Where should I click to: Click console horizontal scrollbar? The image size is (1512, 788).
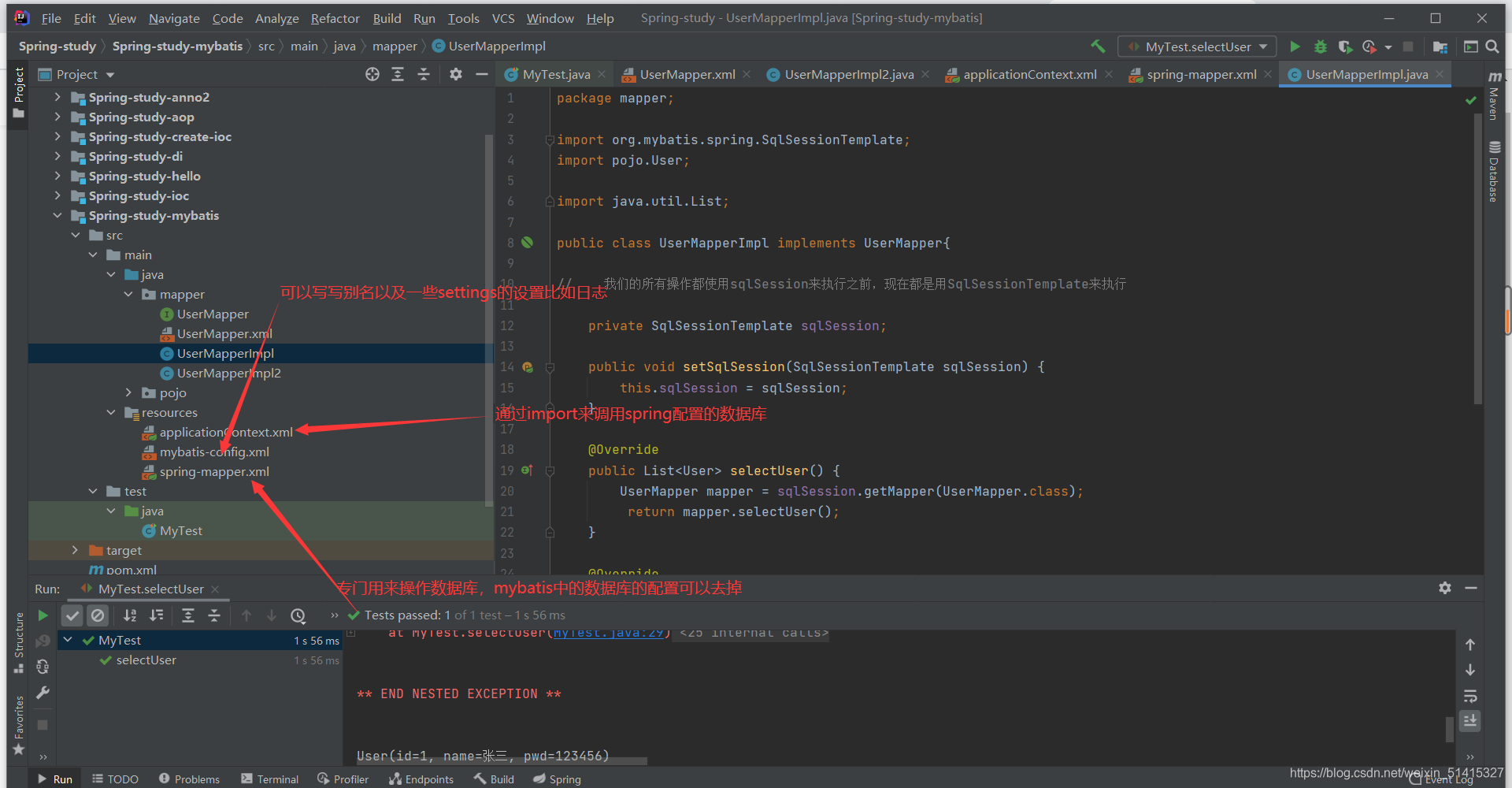502,761
